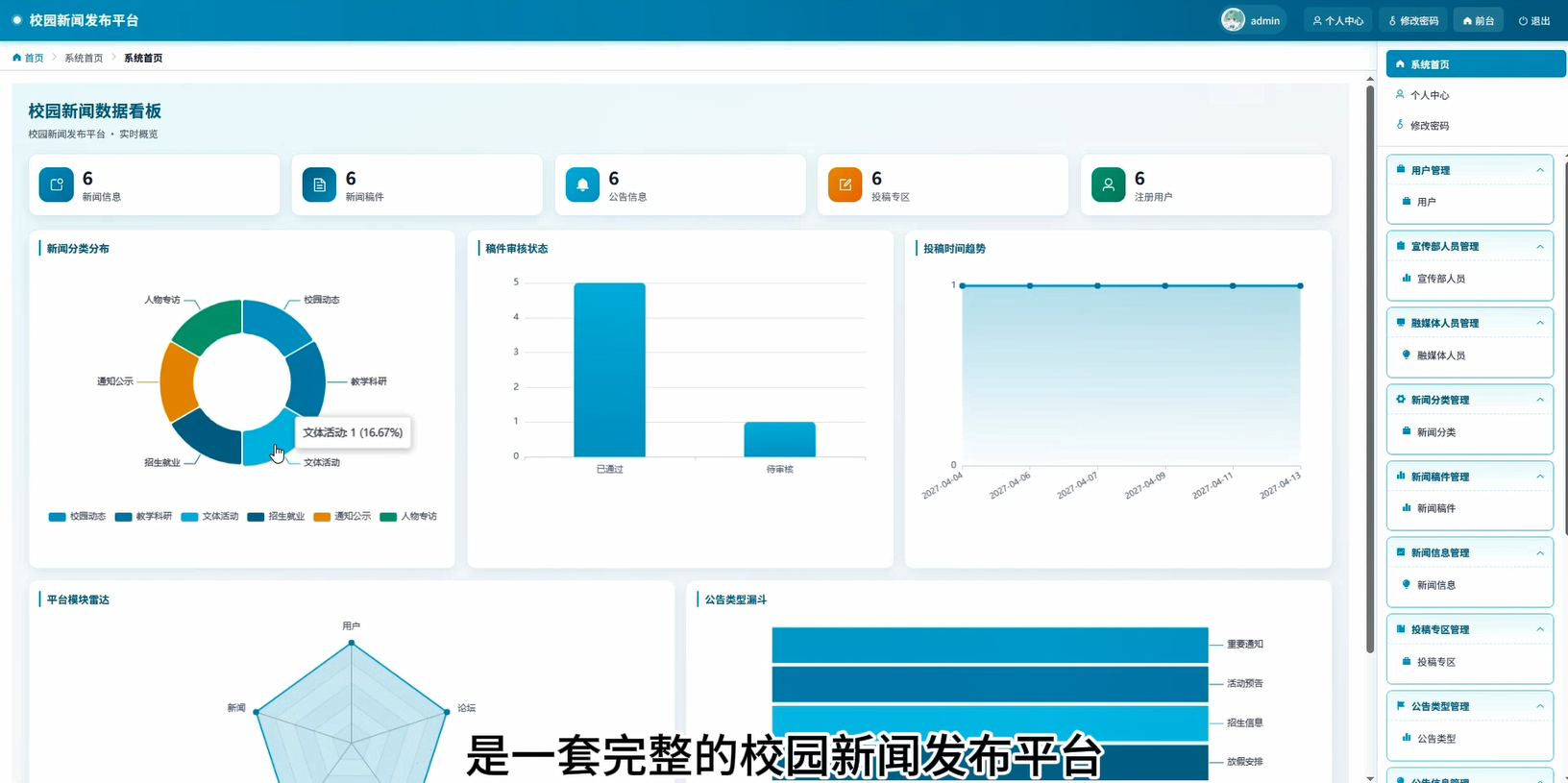1568x783 pixels.
Task: Click the 平台模块雷达 chart title
Action: 78,599
